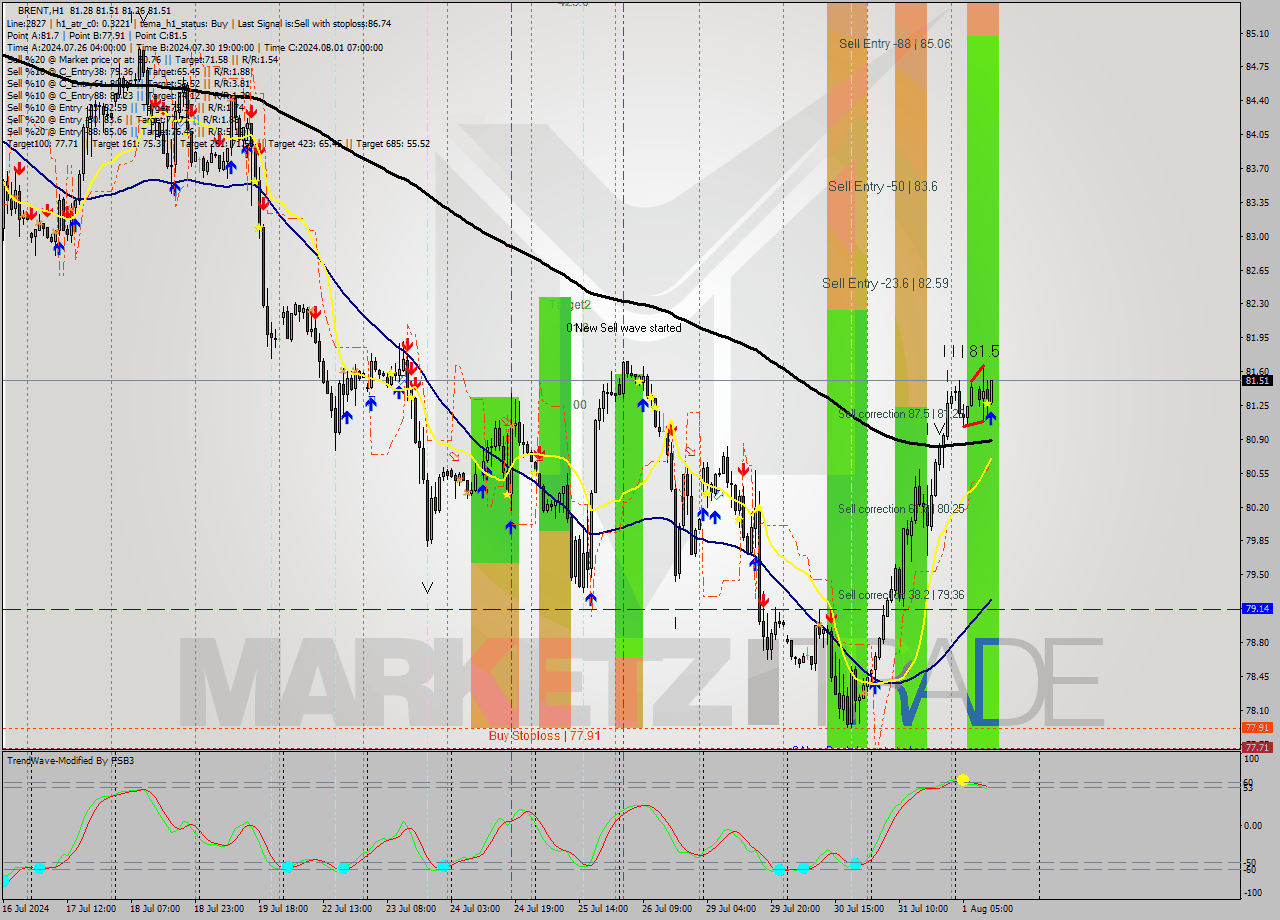Click the 79.14 price tag on axis
The width and height of the screenshot is (1280, 920).
1257,608
